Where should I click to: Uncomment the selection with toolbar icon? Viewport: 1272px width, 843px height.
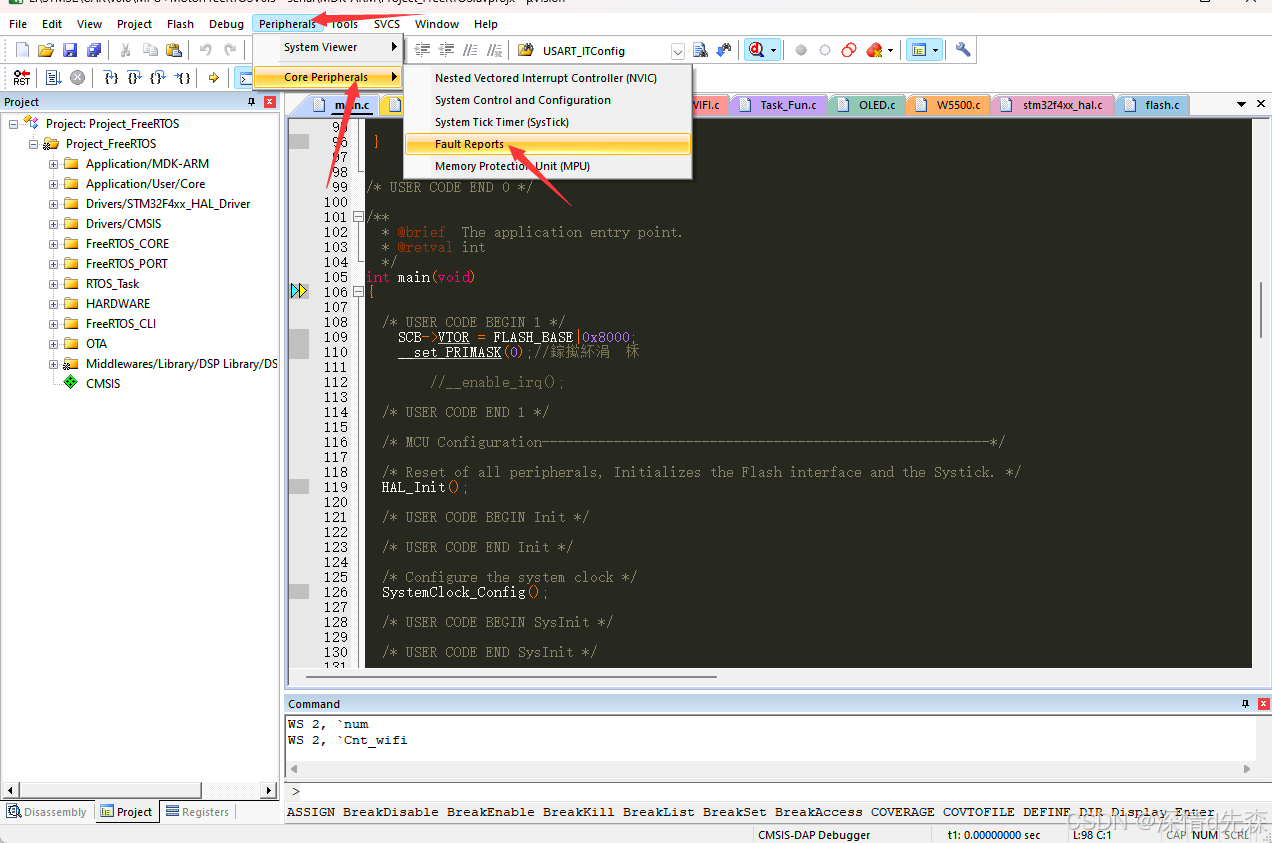pos(495,50)
